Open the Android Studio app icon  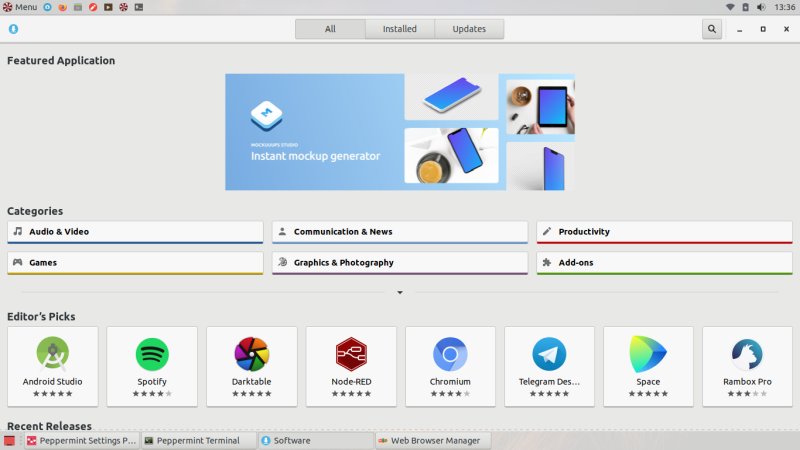click(53, 354)
